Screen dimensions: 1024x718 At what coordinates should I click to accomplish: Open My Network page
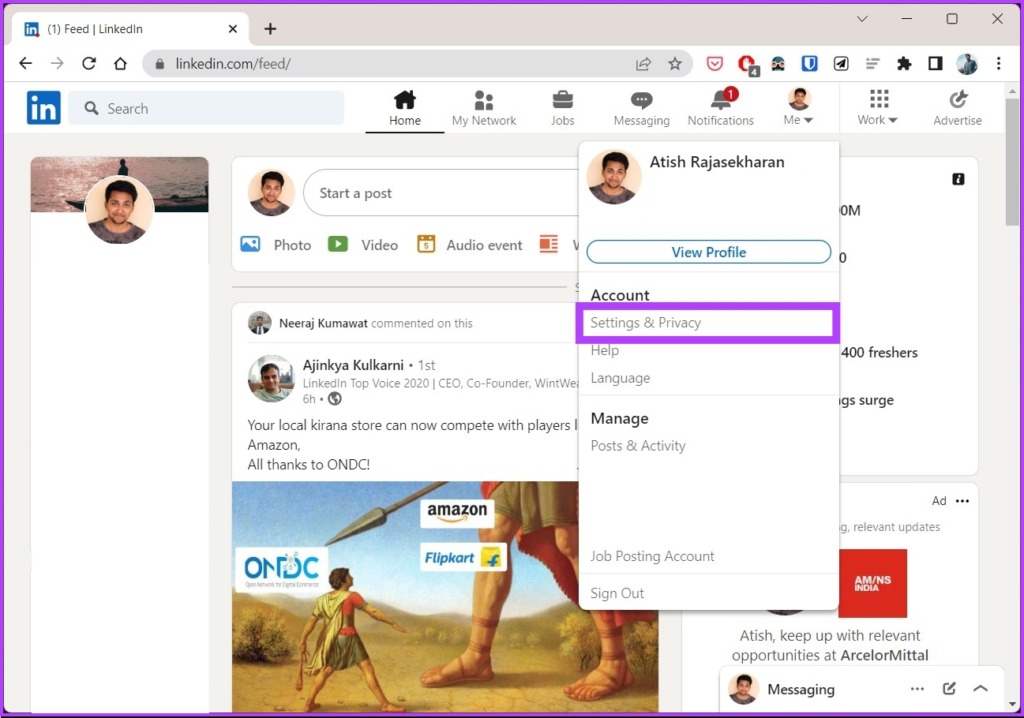(484, 108)
